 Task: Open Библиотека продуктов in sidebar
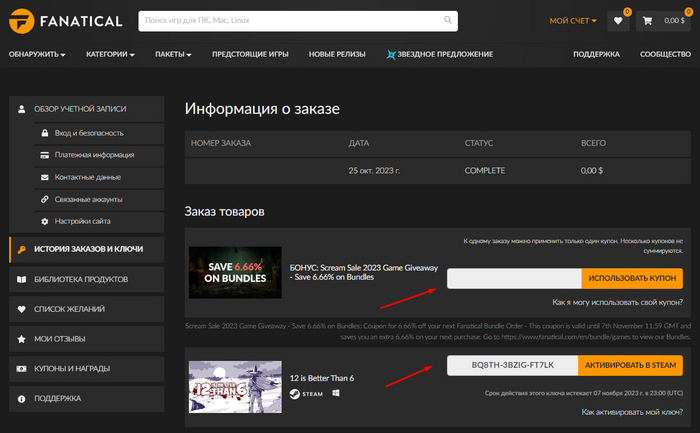tap(82, 279)
